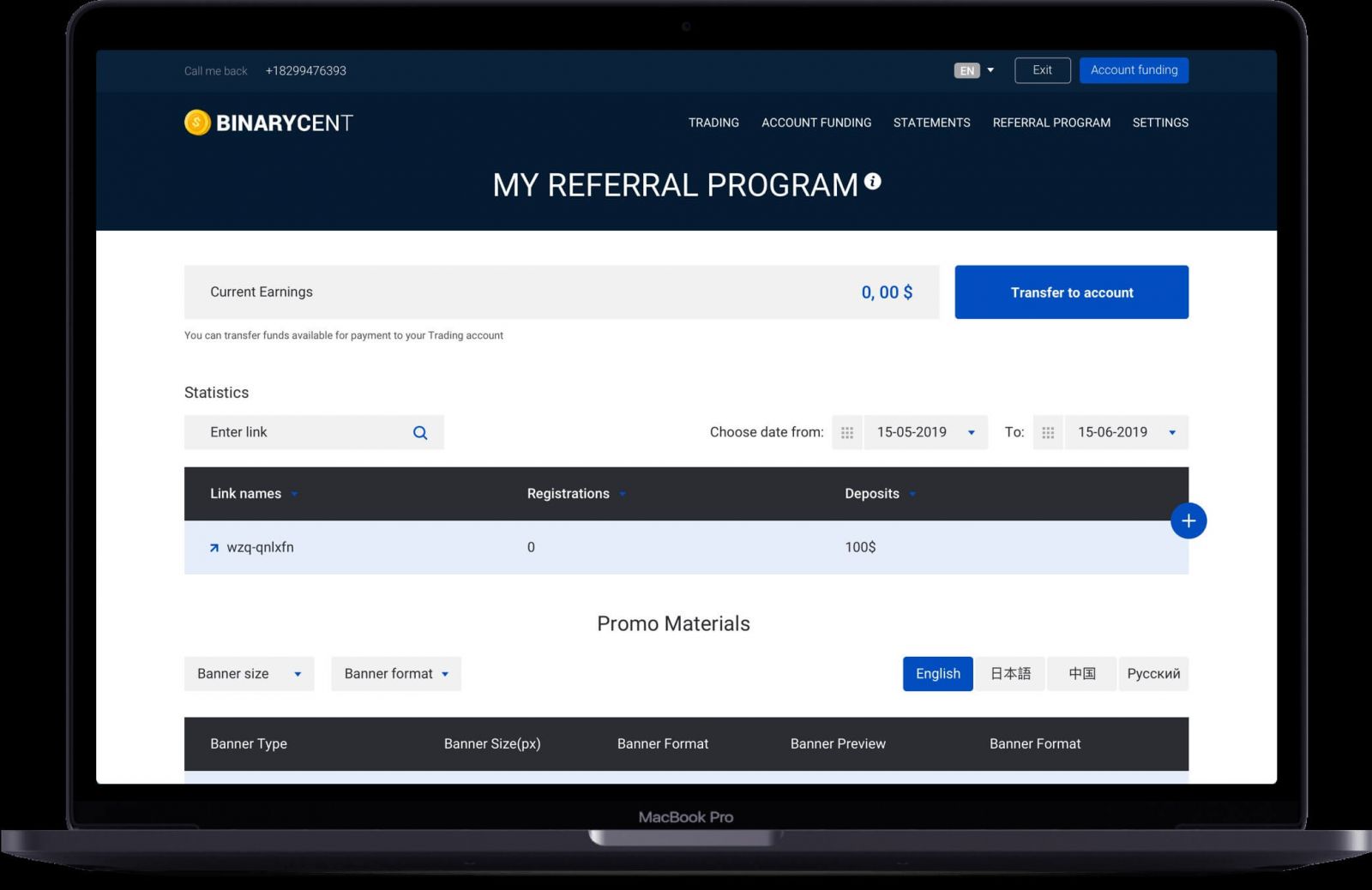Open the Banner format dropdown
1372x890 pixels.
click(x=396, y=674)
